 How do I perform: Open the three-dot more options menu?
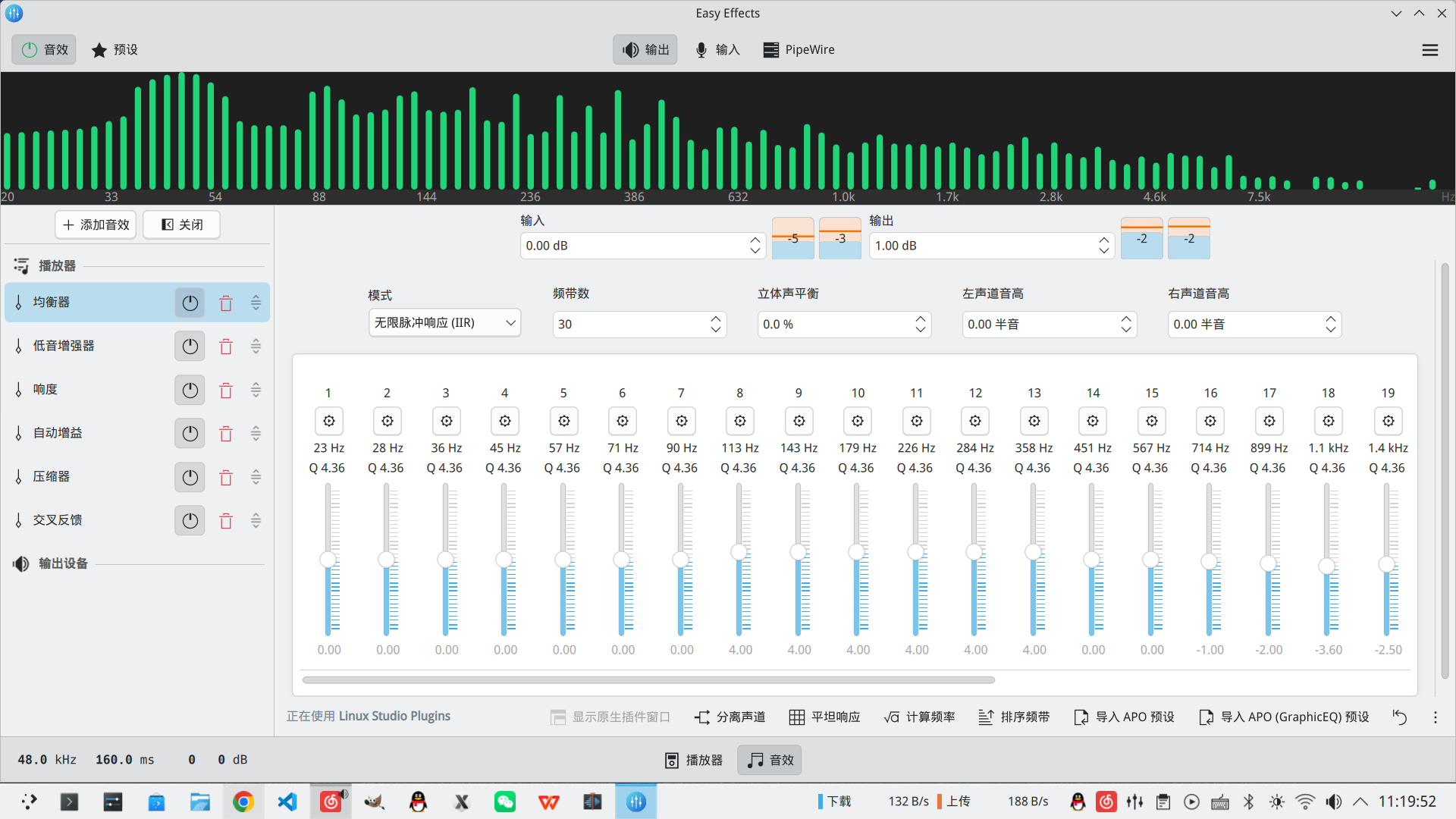pos(1435,717)
